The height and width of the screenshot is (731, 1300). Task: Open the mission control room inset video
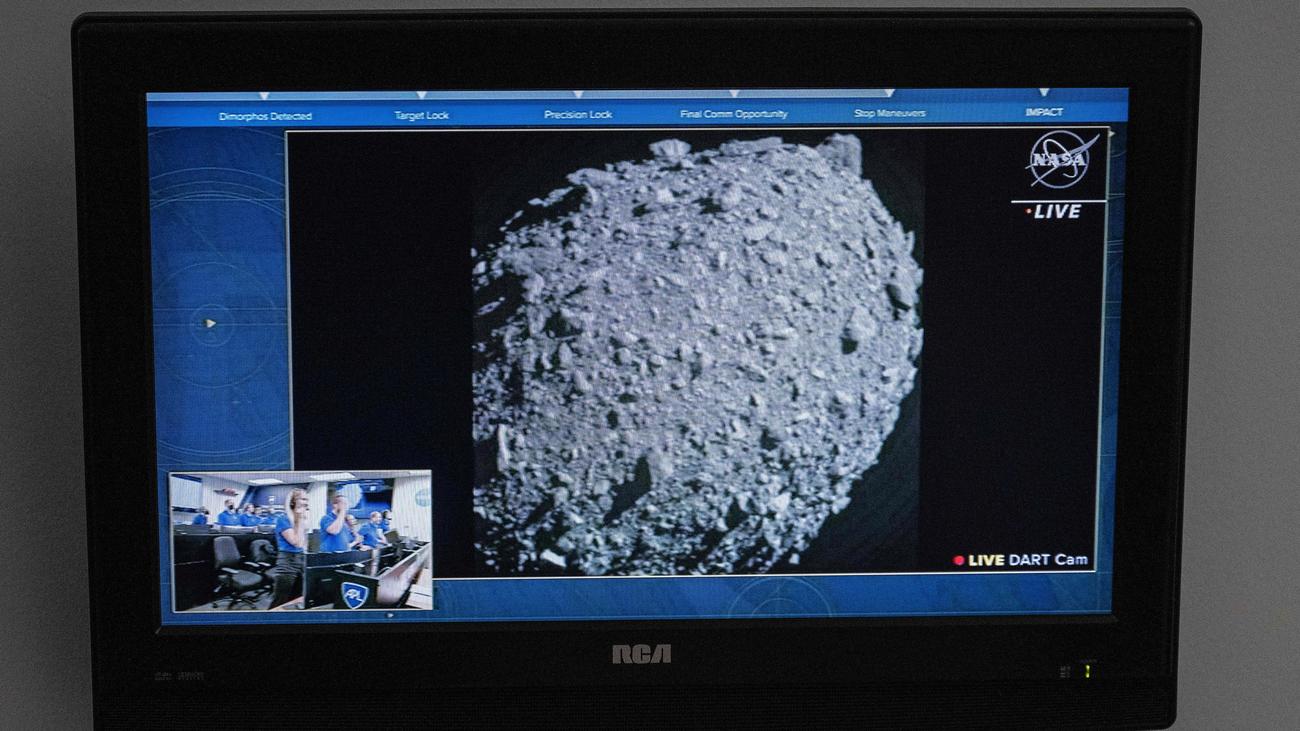pos(301,540)
